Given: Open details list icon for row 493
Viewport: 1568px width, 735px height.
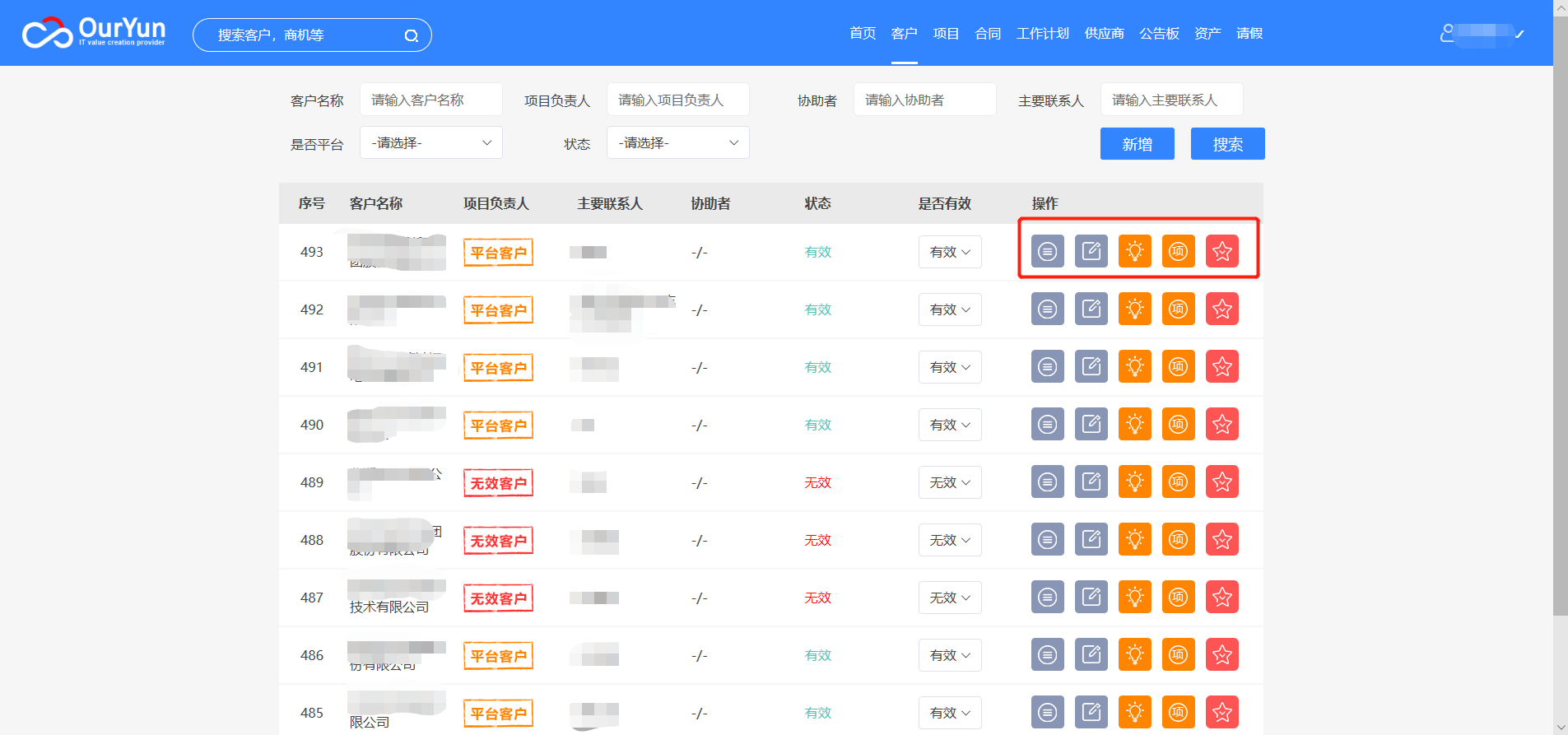Looking at the screenshot, I should pos(1048,252).
